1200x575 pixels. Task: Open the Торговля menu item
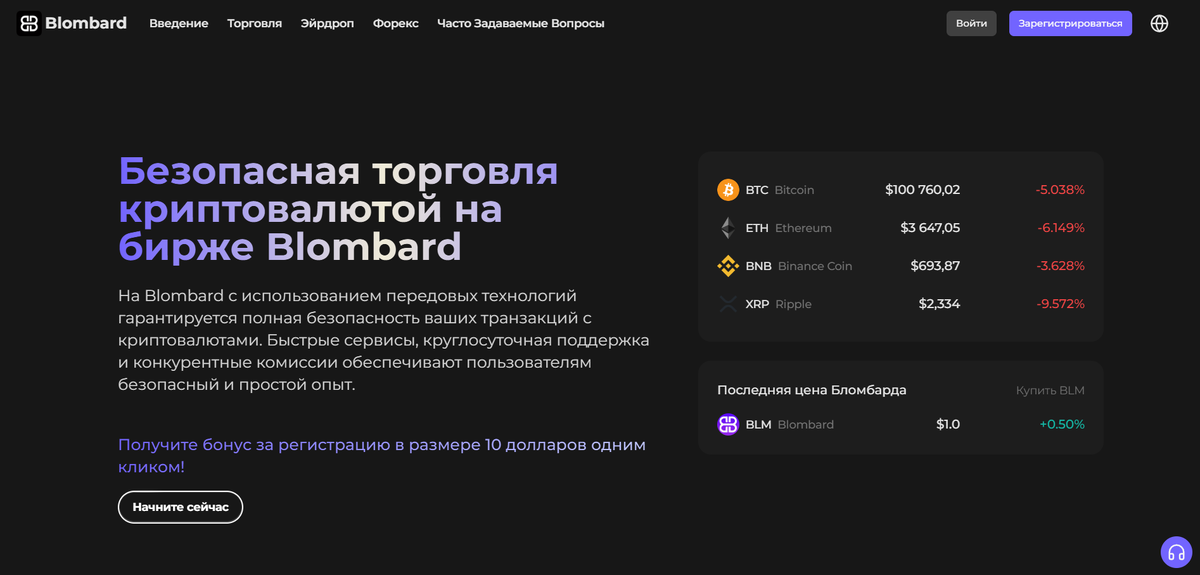[255, 23]
